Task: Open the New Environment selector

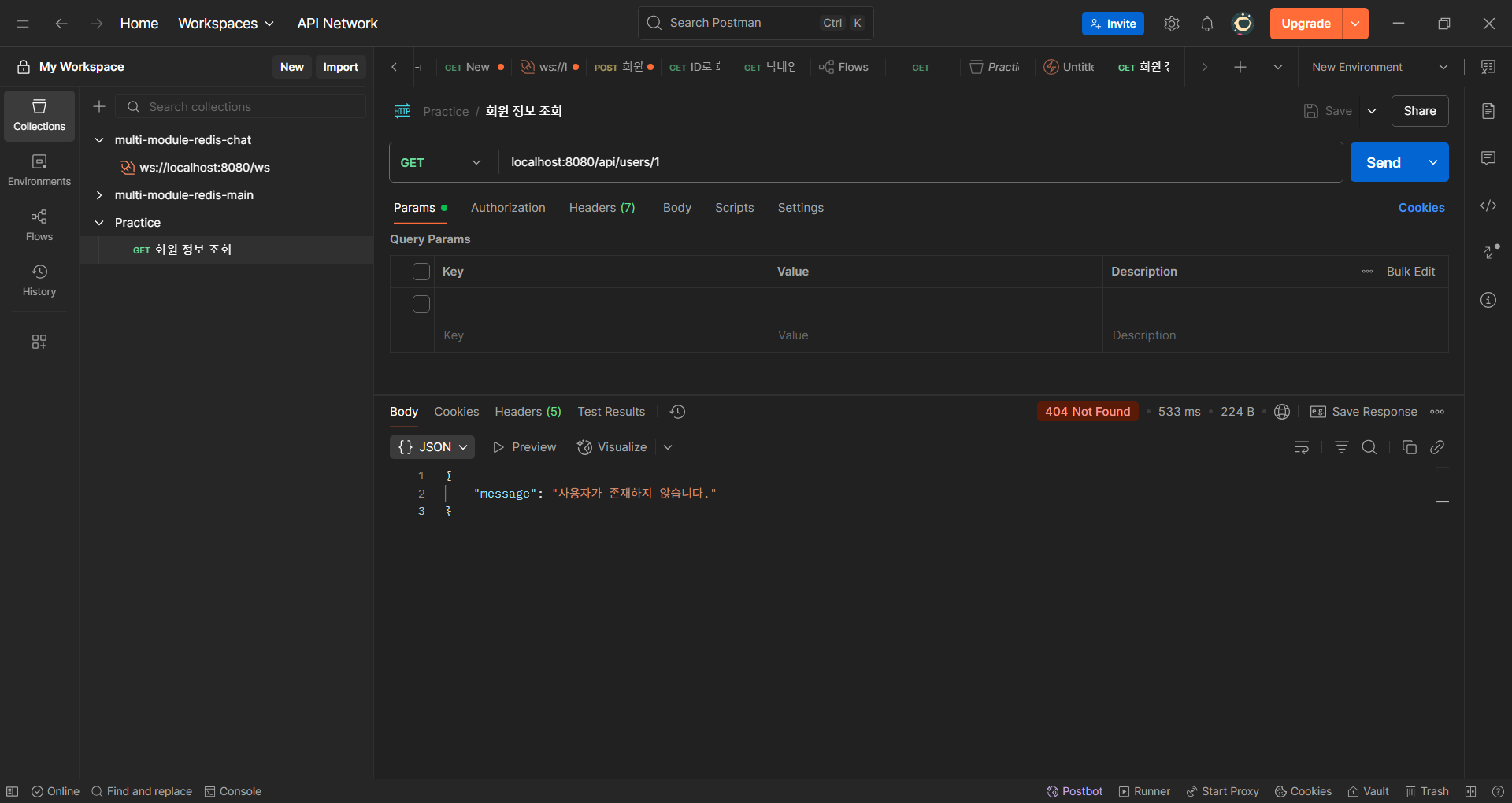Action: [x=1380, y=67]
